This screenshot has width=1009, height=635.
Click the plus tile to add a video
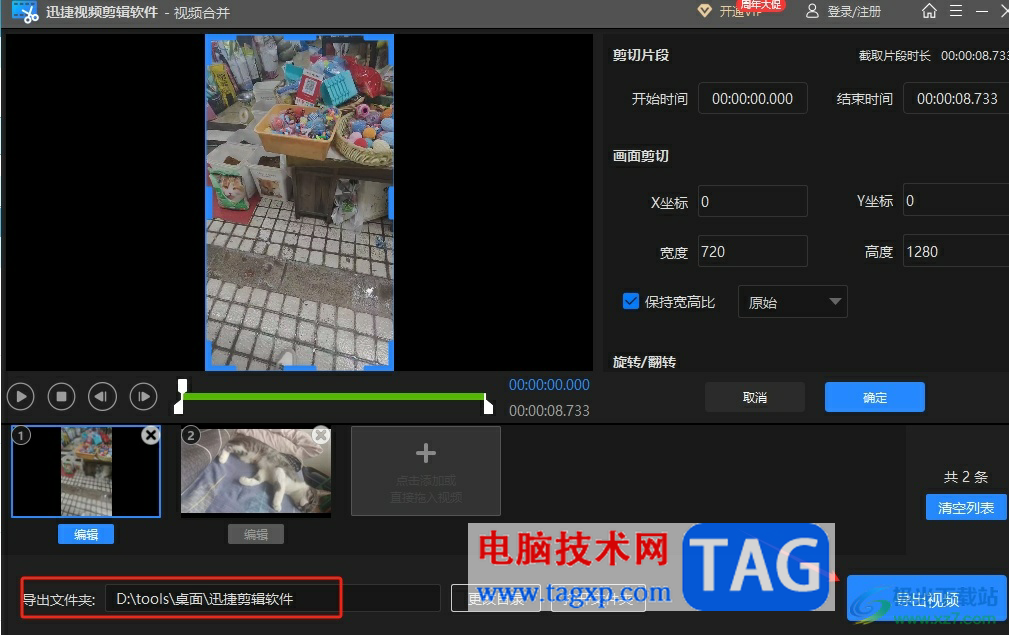pos(425,471)
